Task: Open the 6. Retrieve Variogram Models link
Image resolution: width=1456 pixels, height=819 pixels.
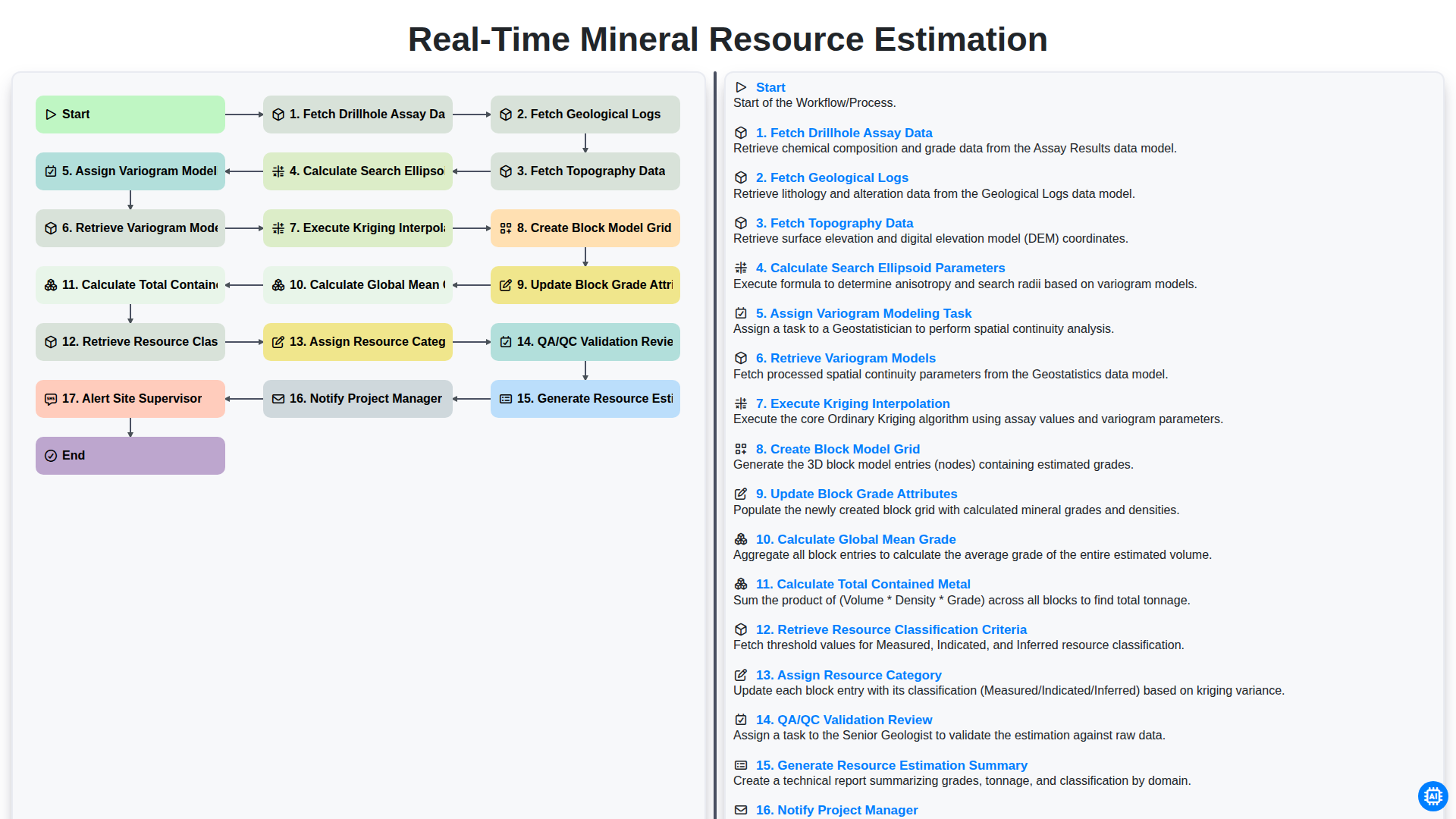Action: point(846,358)
